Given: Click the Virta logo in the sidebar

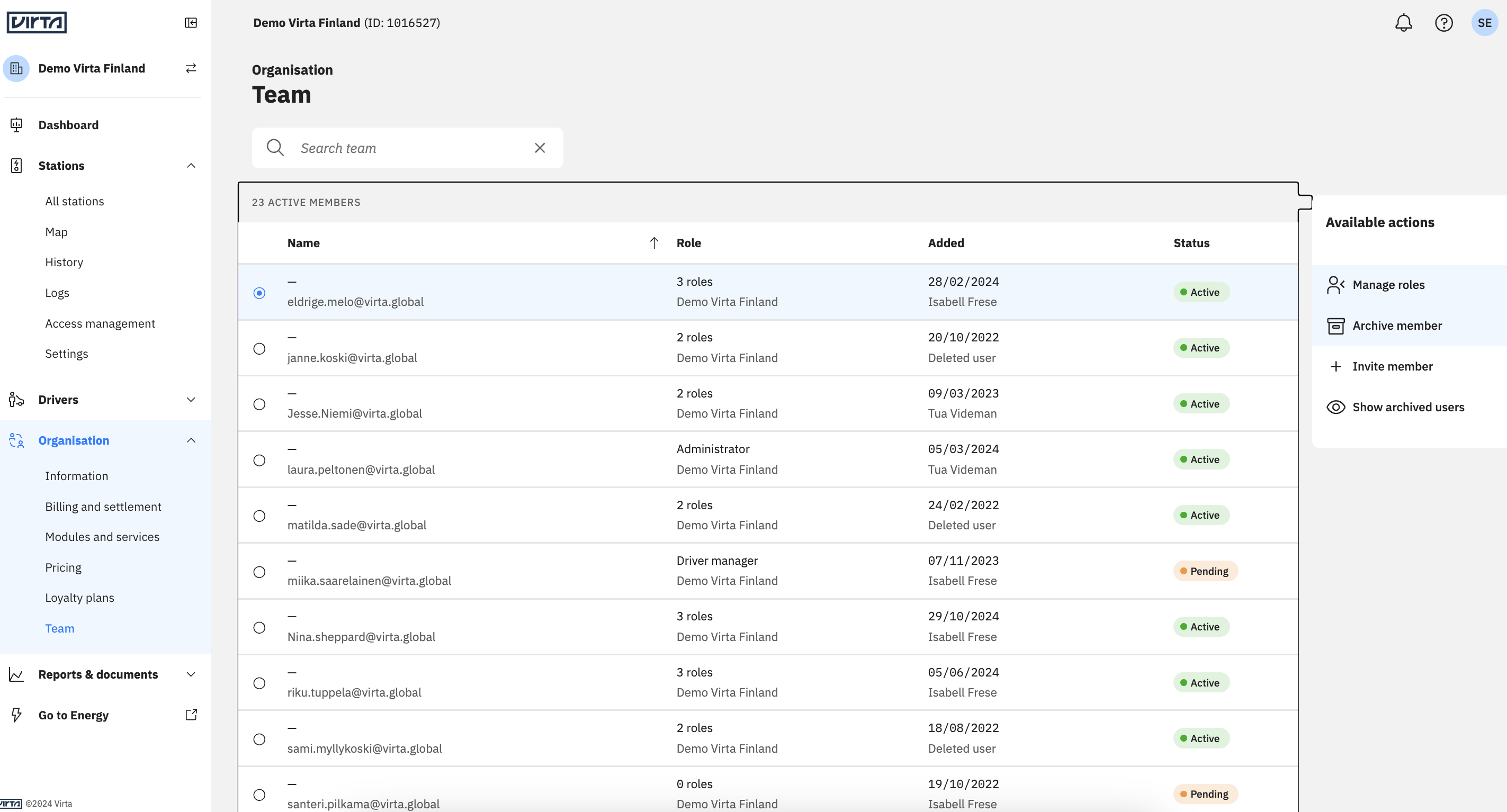Looking at the screenshot, I should pos(36,23).
